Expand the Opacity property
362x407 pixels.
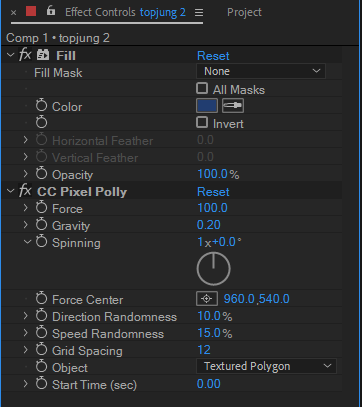(26, 174)
